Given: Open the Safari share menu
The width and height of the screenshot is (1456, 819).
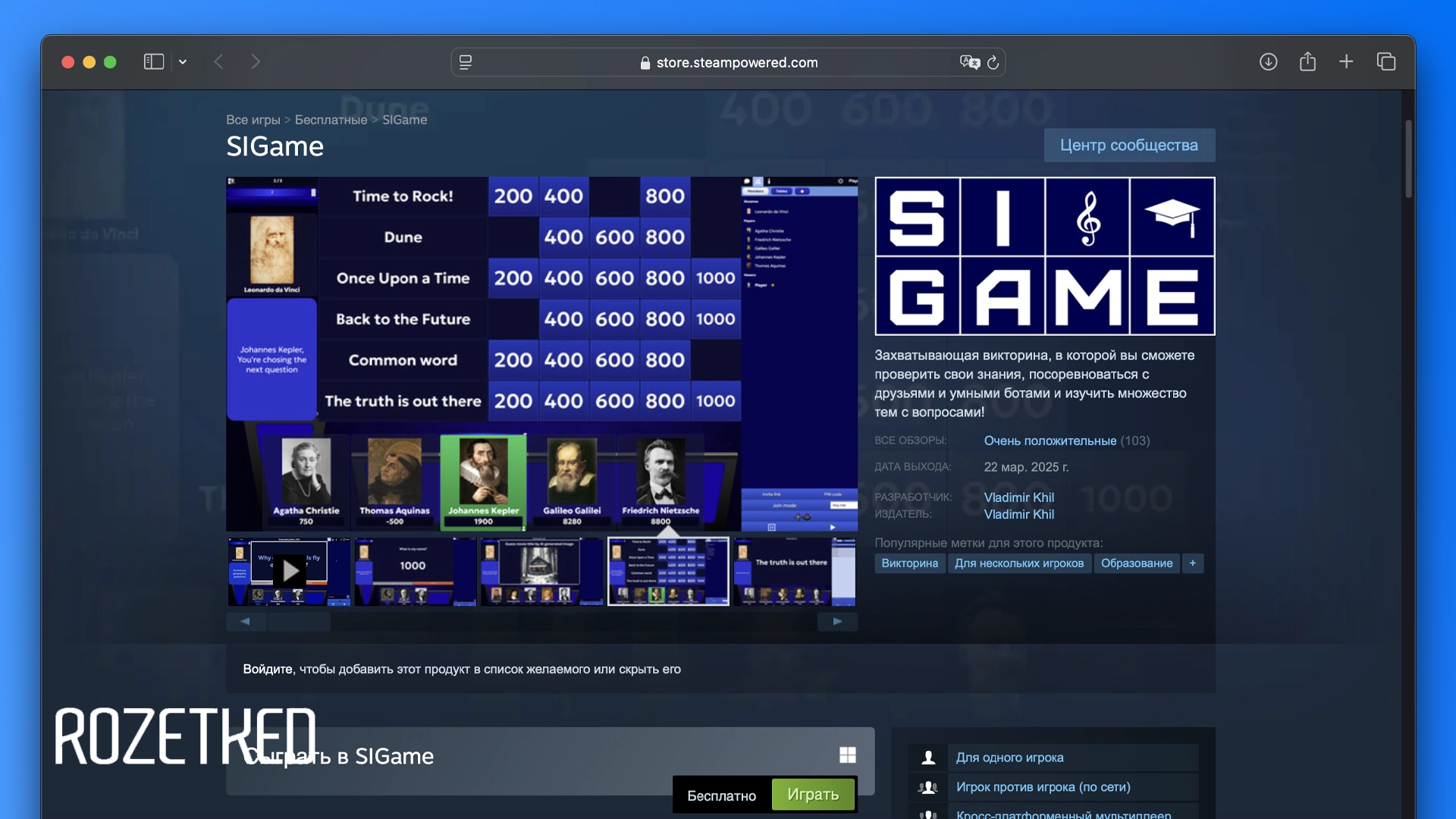Looking at the screenshot, I should tap(1307, 62).
